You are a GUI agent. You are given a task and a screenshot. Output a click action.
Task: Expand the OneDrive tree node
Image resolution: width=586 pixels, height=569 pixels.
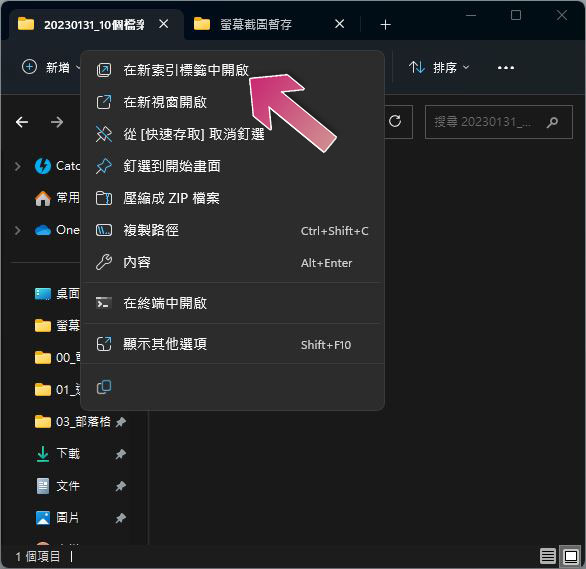coord(17,230)
